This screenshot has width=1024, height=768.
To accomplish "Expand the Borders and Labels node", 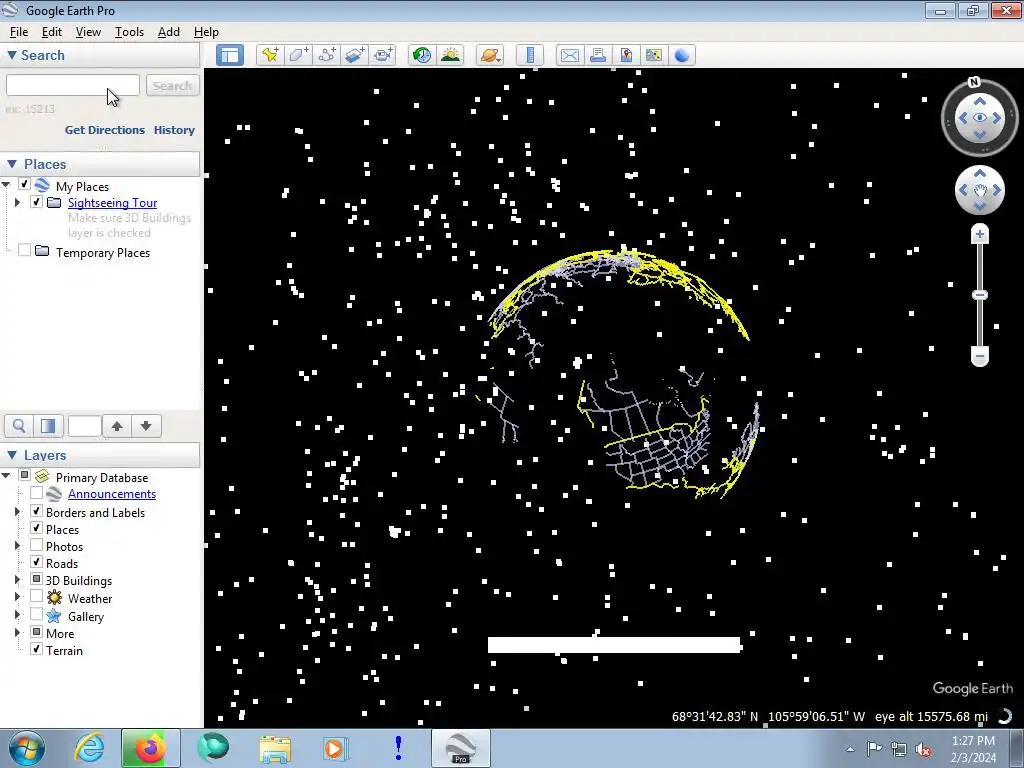I will [18, 512].
